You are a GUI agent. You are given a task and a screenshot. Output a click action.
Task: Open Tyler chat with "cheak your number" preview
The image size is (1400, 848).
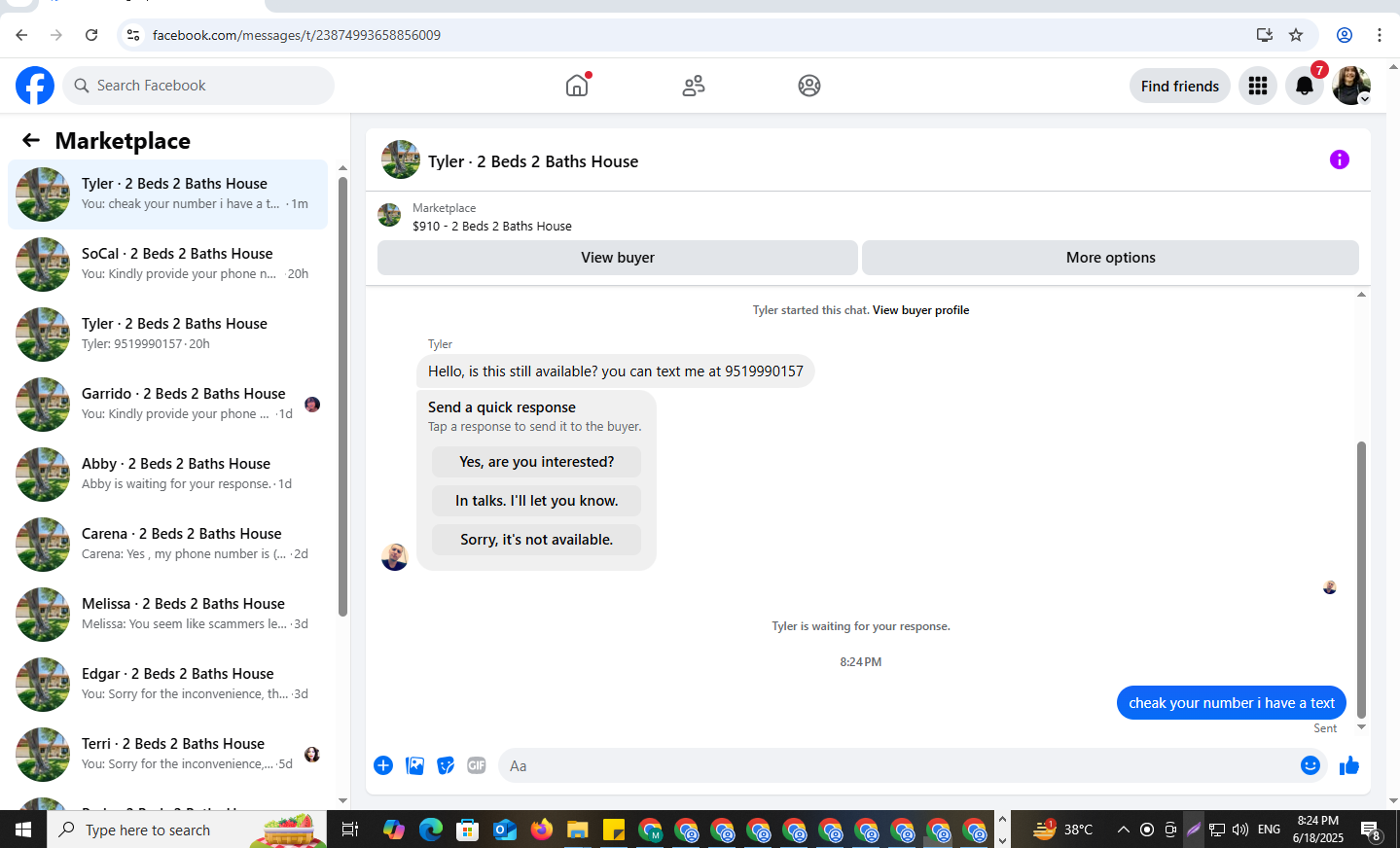tap(168, 194)
